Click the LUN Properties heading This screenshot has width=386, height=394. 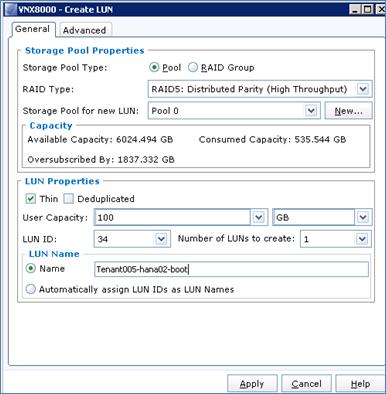pyautogui.click(x=62, y=181)
